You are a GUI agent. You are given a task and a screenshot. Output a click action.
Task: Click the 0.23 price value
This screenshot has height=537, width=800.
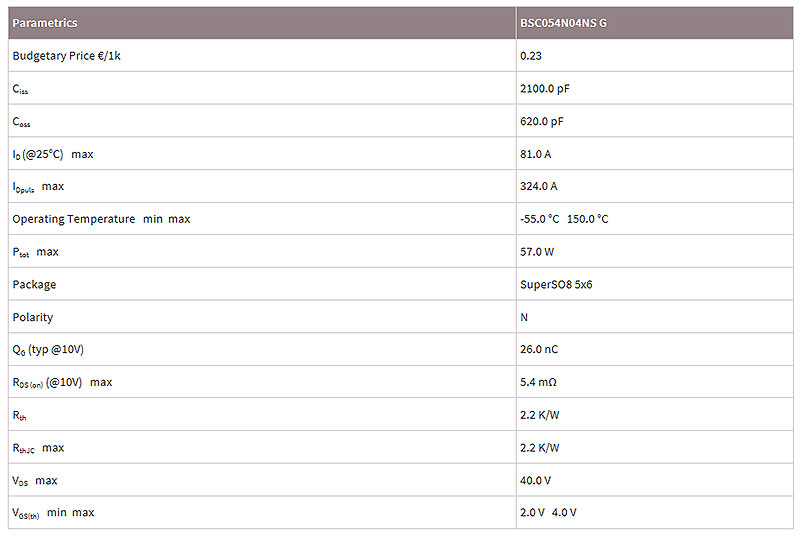(x=531, y=56)
